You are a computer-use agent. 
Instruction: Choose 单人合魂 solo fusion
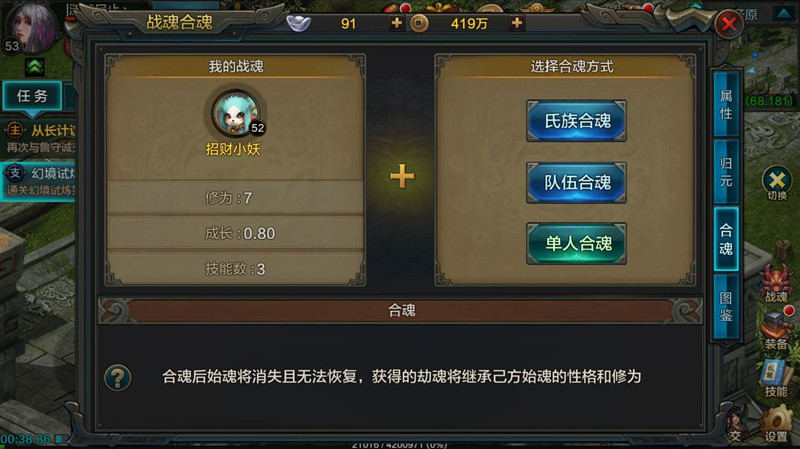point(577,243)
